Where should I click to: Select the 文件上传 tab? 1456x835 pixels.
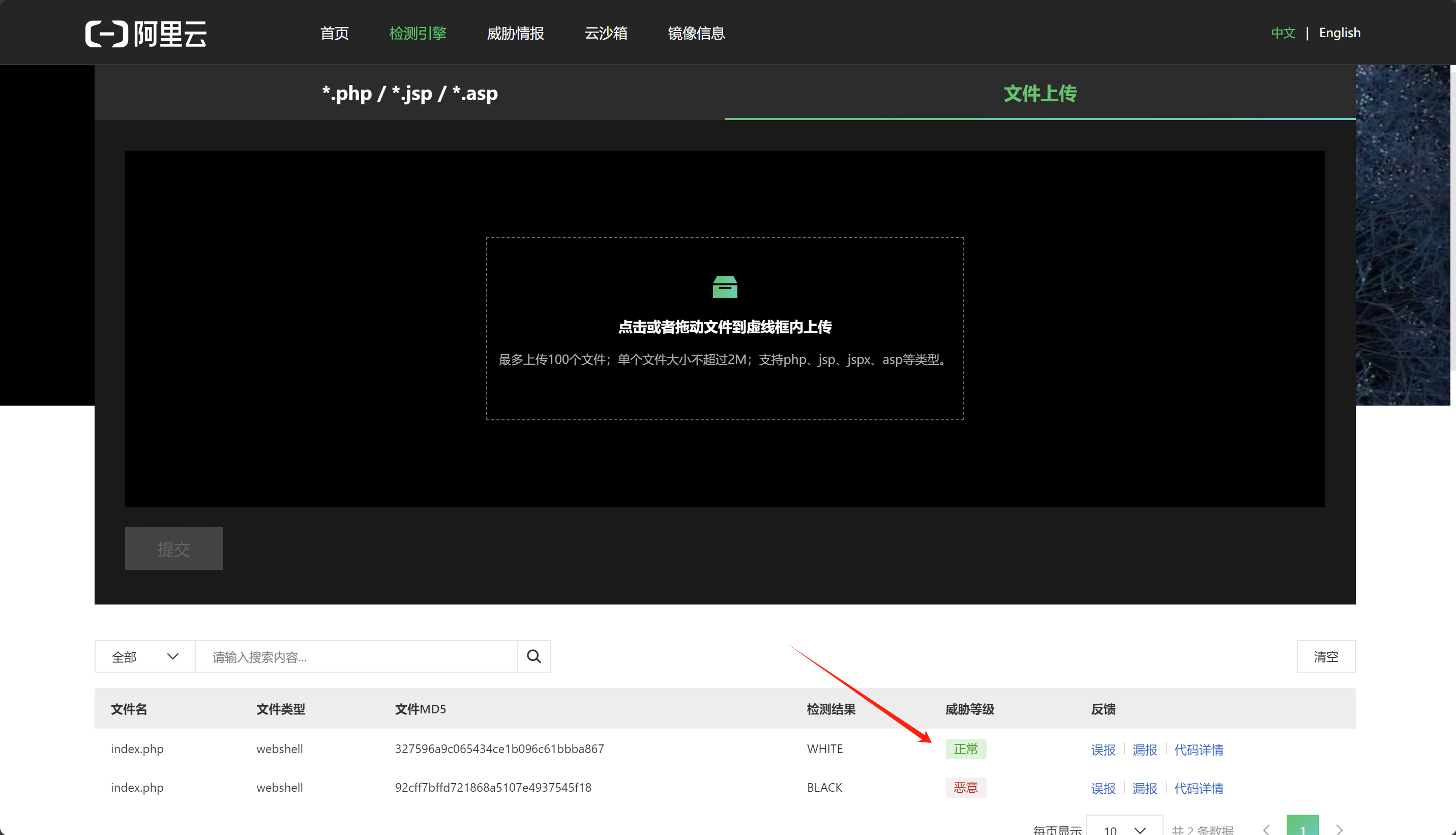tap(1040, 93)
